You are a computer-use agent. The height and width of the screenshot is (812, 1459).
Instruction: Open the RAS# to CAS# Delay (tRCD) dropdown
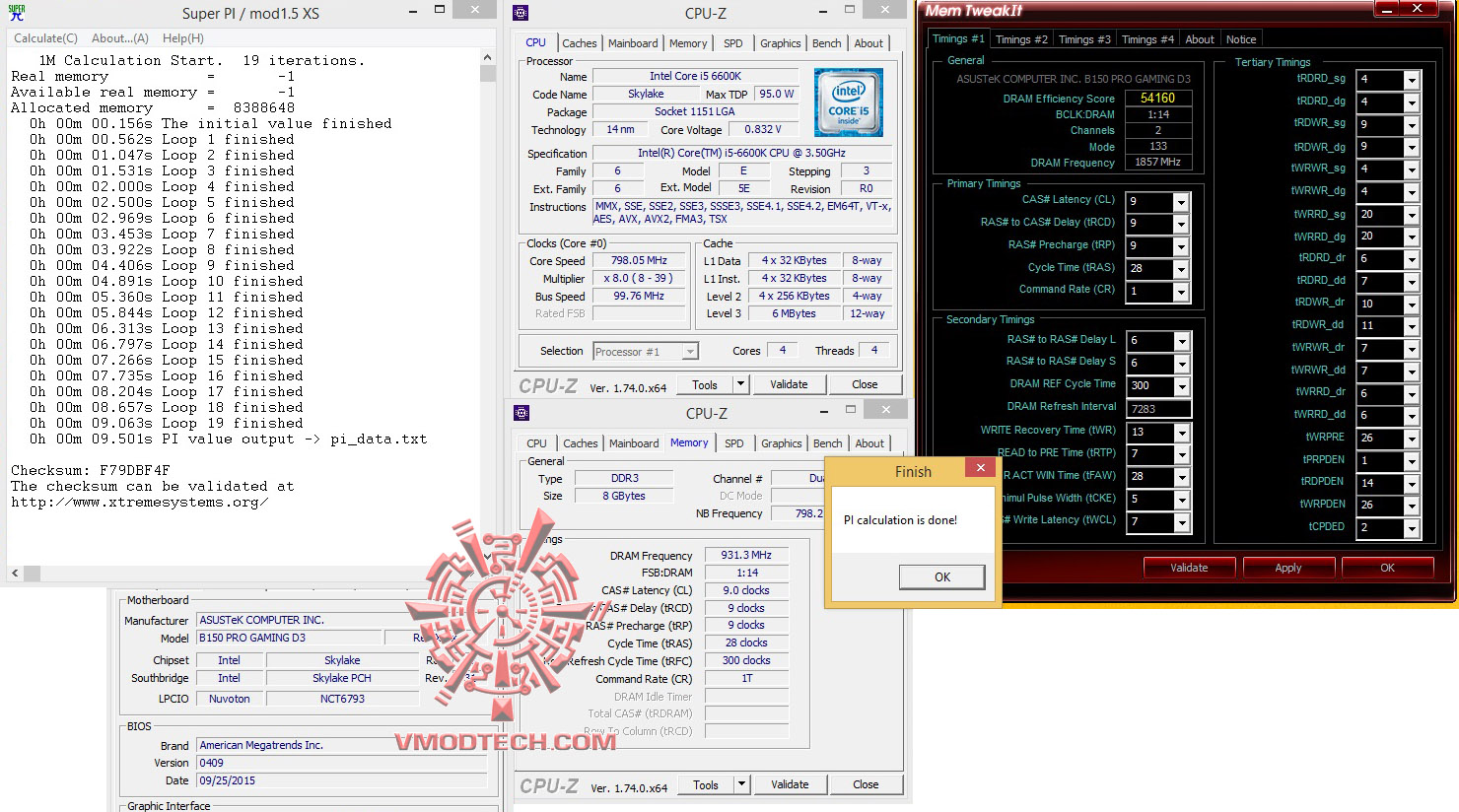pyautogui.click(x=1181, y=225)
